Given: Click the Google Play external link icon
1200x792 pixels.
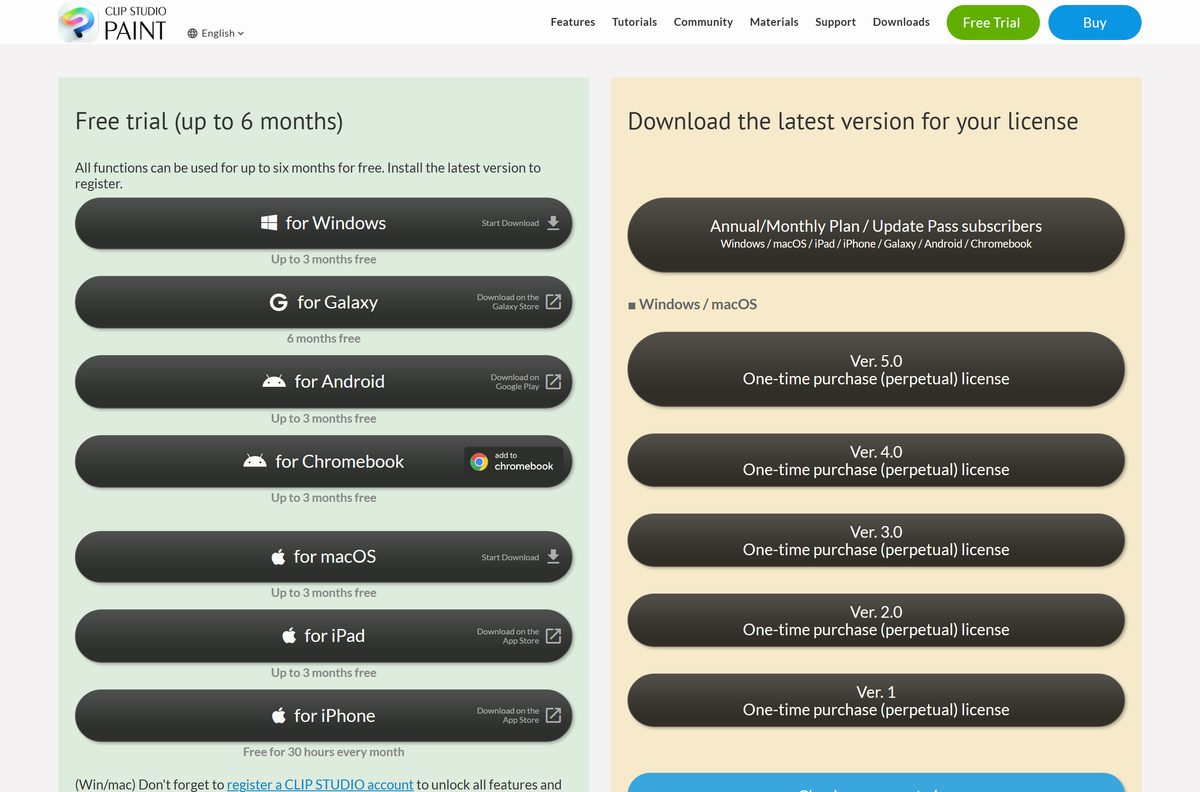Looking at the screenshot, I should click(x=553, y=381).
